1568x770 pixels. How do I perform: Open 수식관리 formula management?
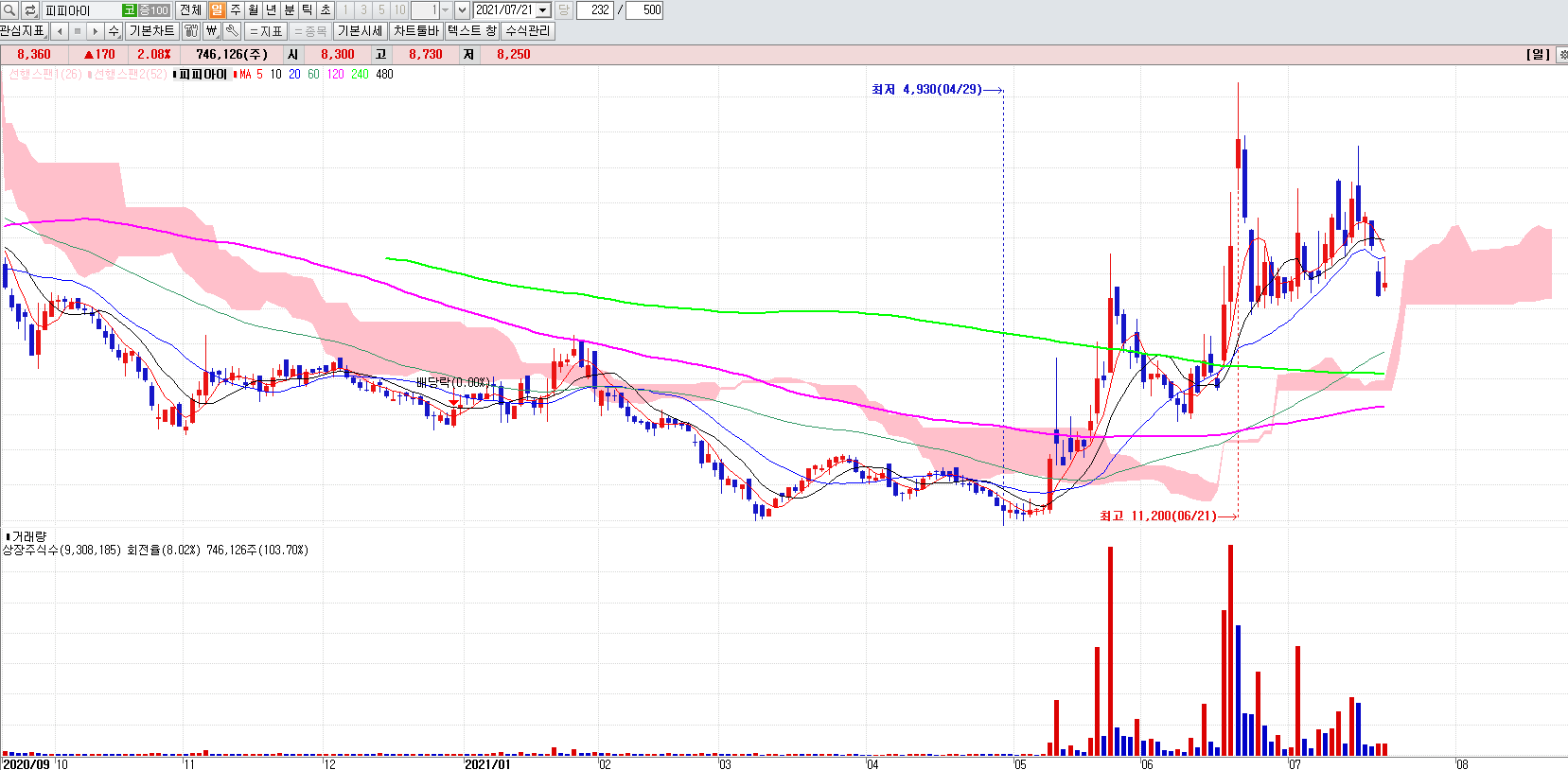point(527,31)
